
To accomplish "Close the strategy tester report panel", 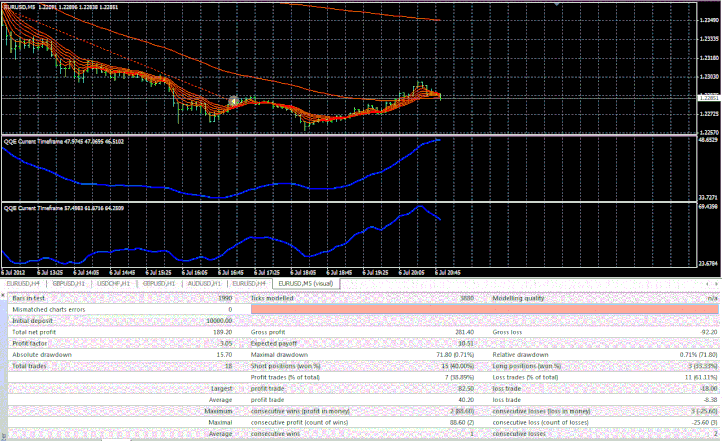I will coord(3,295).
